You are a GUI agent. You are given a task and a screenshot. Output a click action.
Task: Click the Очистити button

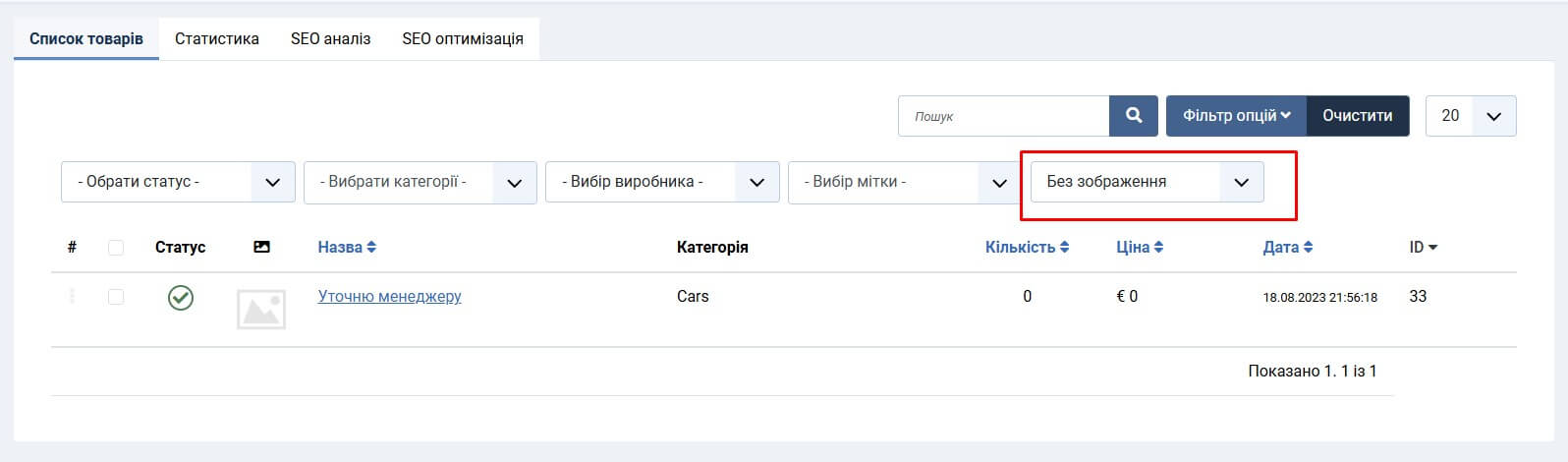click(1357, 116)
